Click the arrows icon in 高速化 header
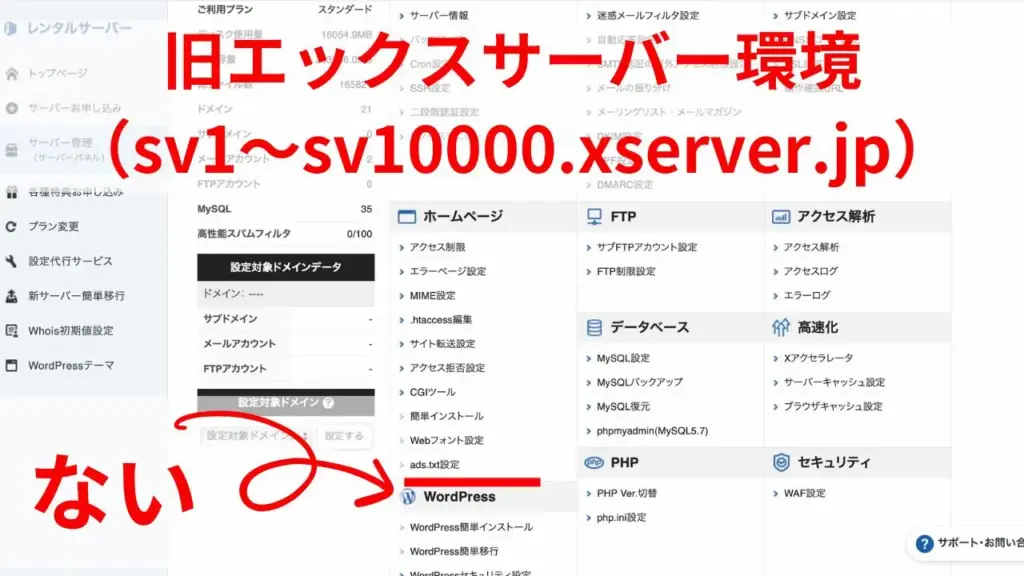The height and width of the screenshot is (576, 1024). pyautogui.click(x=781, y=327)
